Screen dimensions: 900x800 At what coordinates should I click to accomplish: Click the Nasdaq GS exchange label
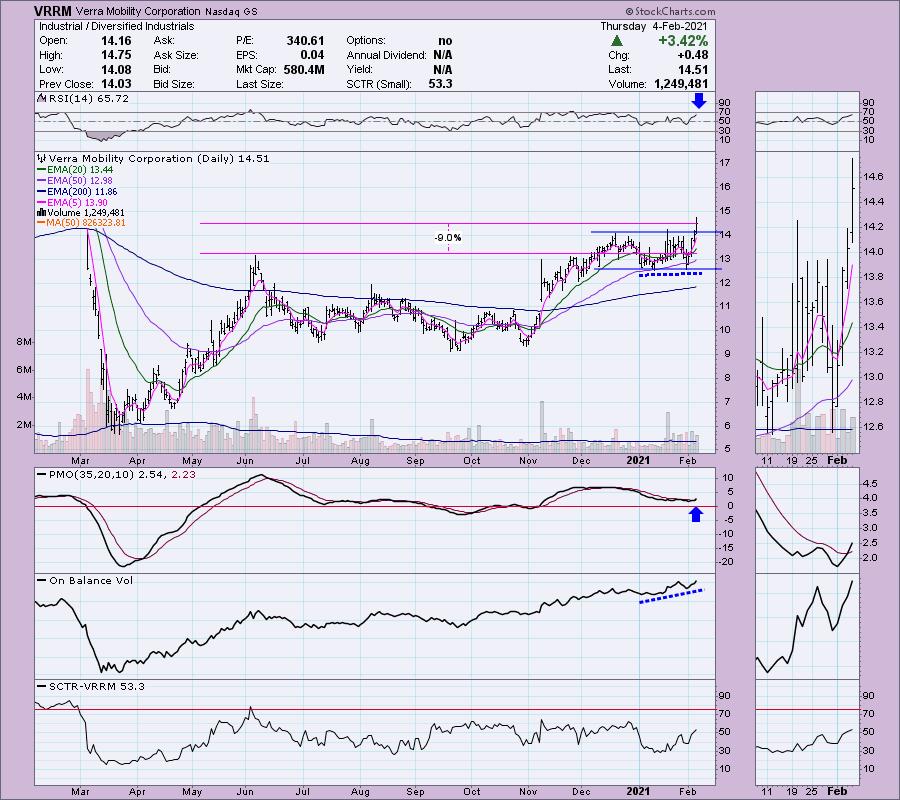[x=231, y=11]
